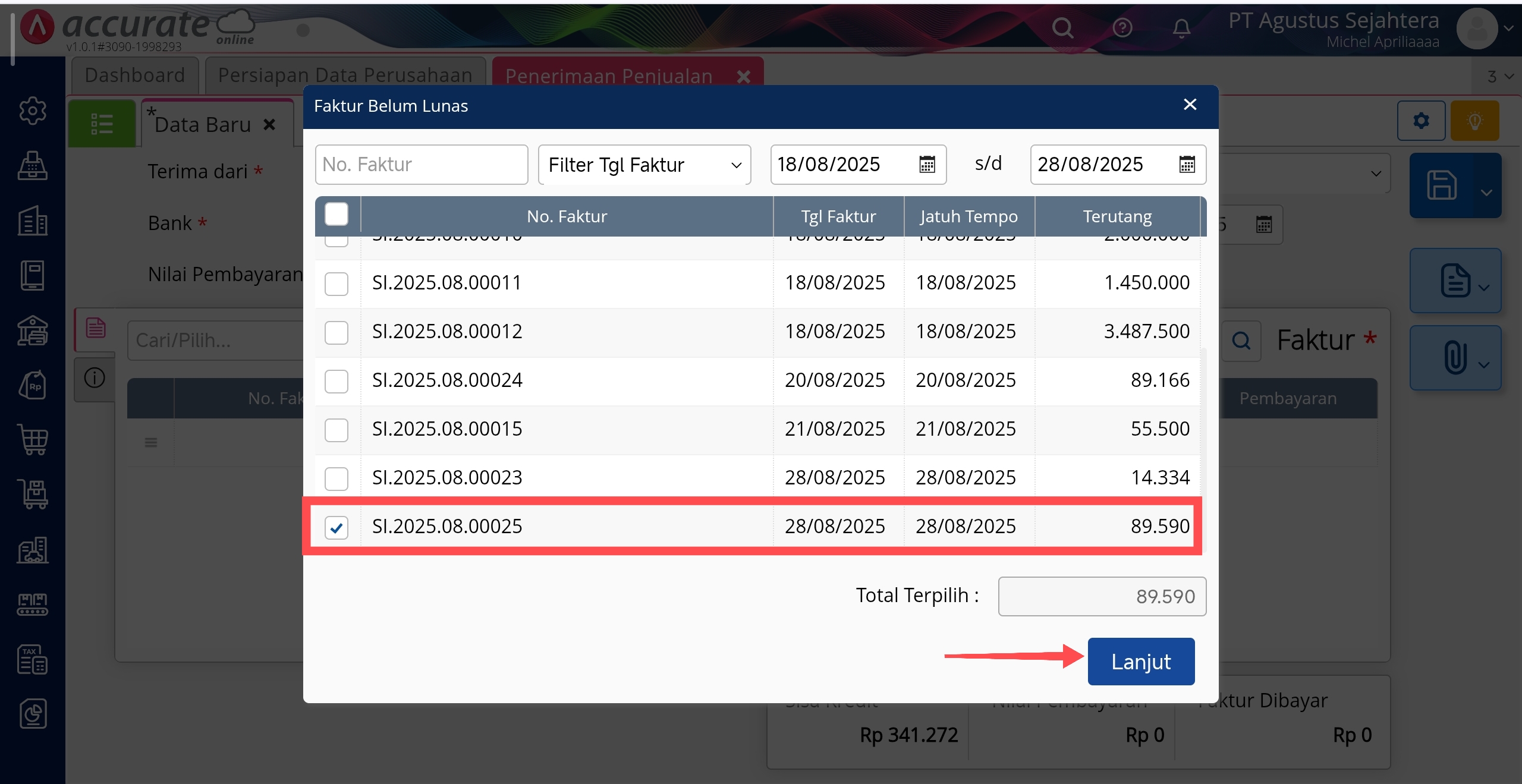Toggle select-all checkbox in table header

337,215
